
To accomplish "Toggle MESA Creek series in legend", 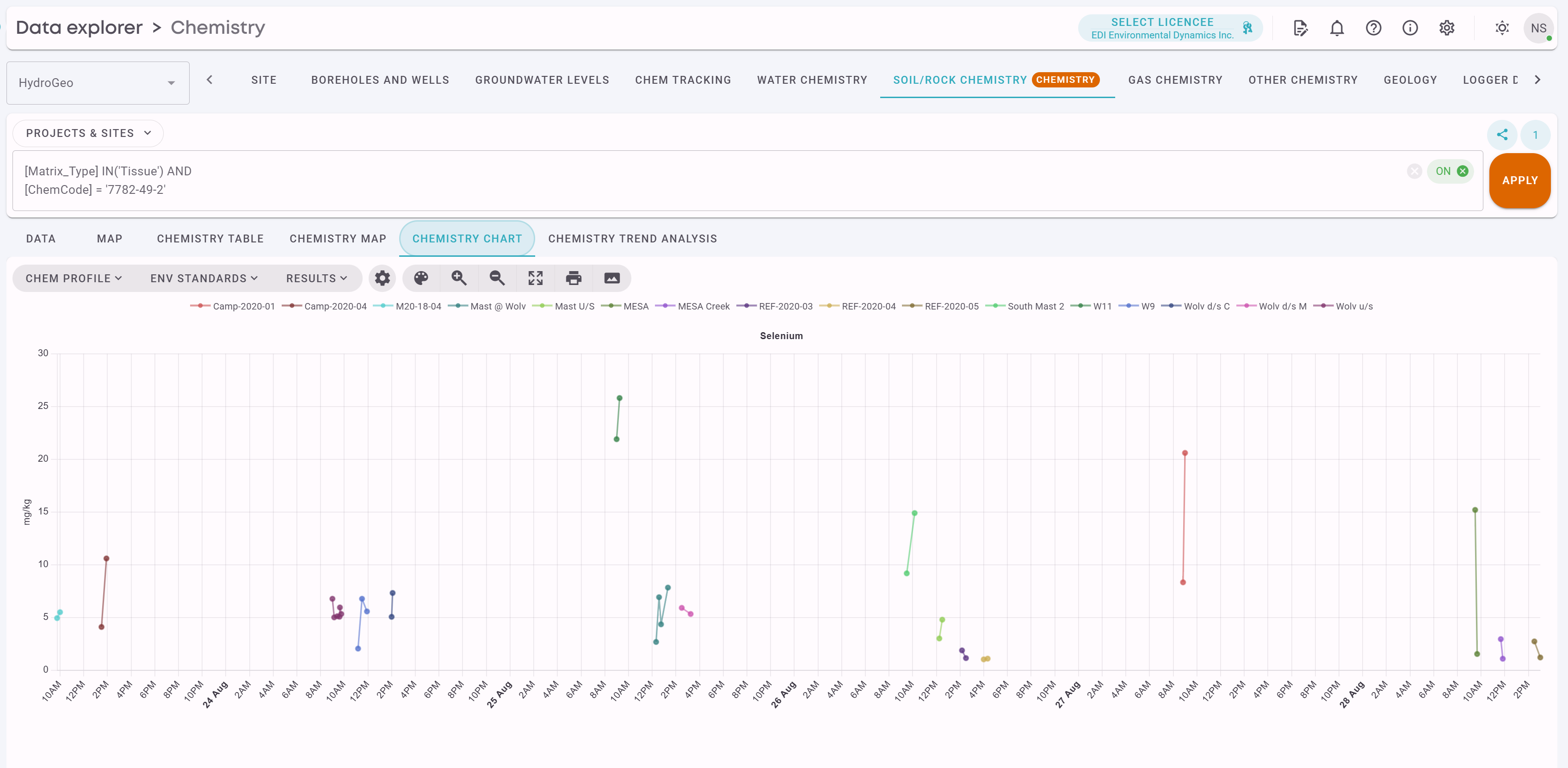I will 704,306.
